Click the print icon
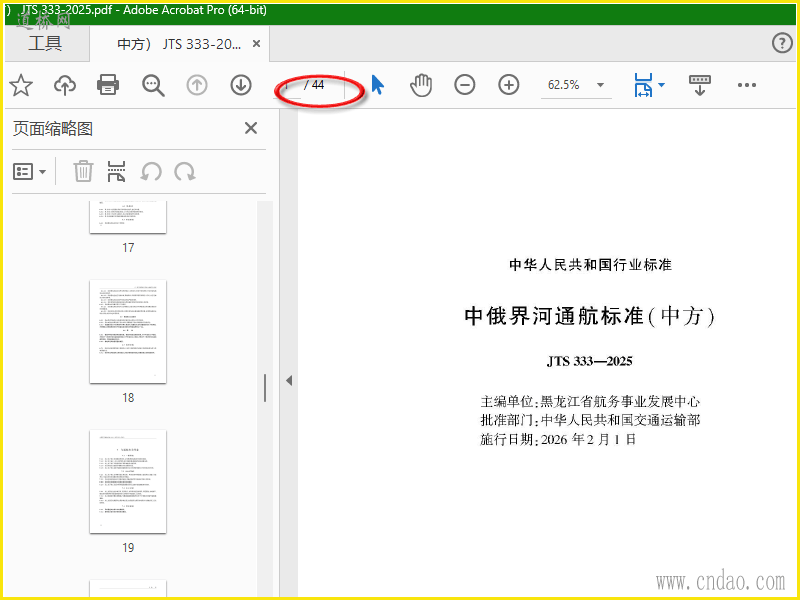 (x=108, y=85)
